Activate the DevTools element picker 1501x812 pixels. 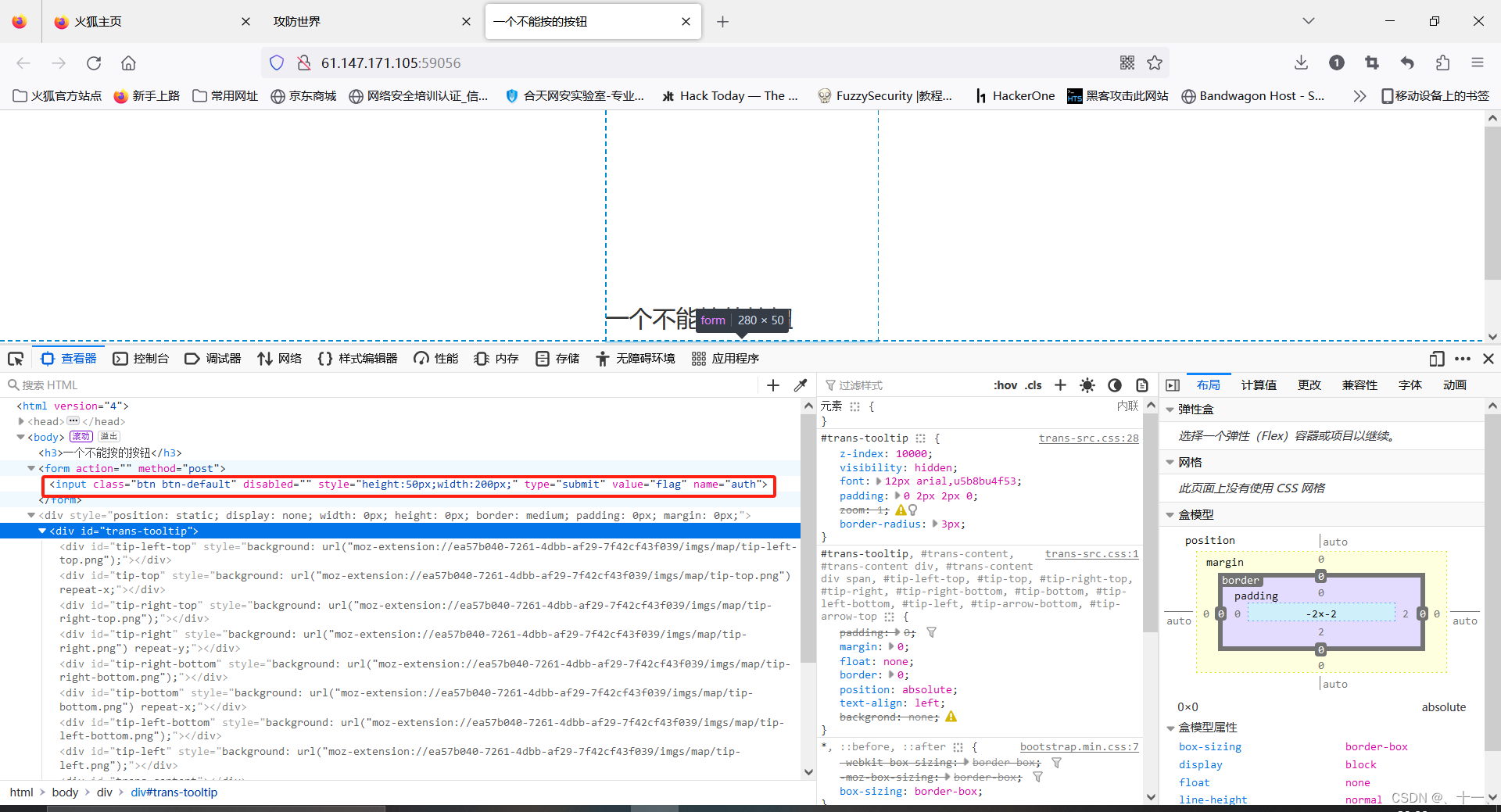[16, 359]
